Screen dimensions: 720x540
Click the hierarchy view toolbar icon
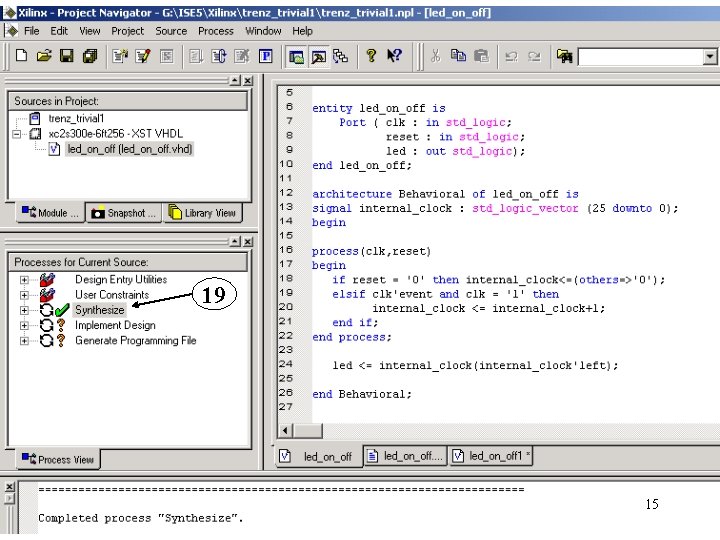click(340, 56)
